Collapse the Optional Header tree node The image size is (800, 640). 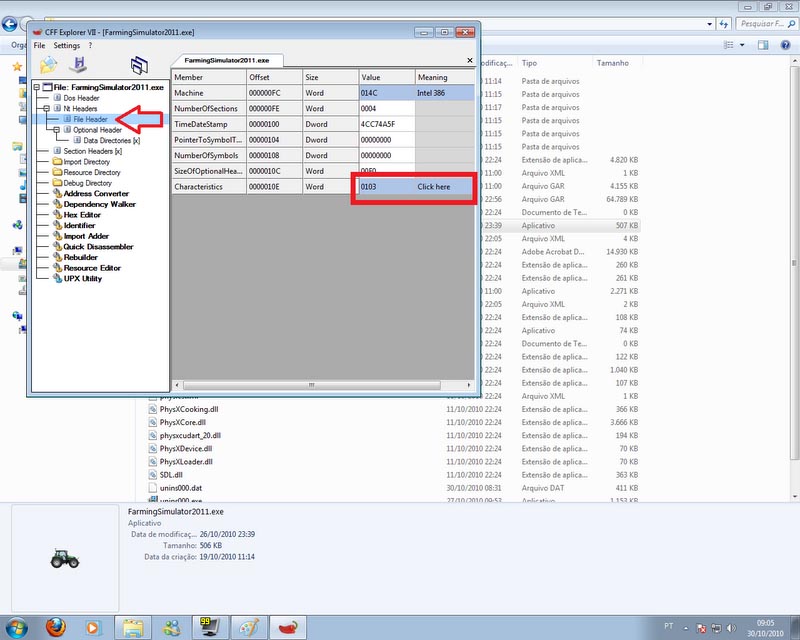pos(57,130)
